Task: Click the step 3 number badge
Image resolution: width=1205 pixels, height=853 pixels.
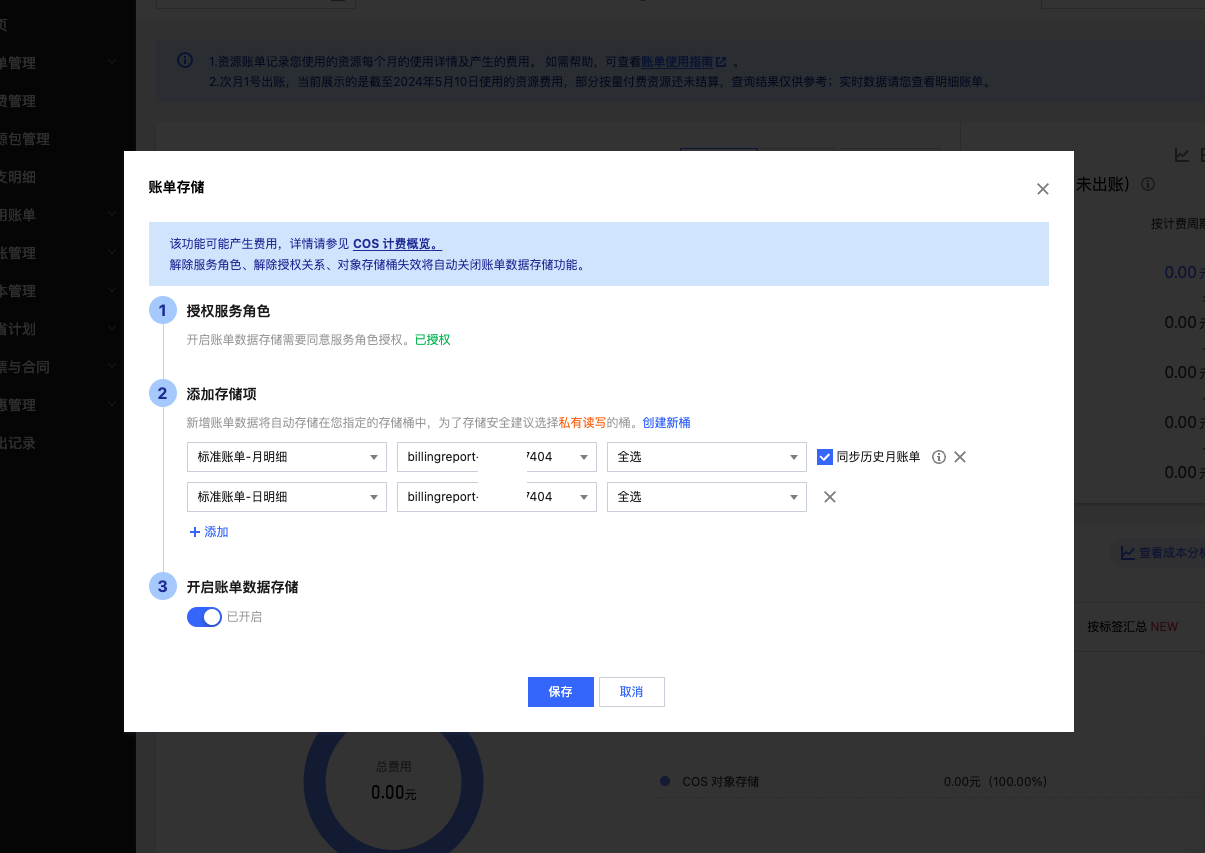Action: (163, 587)
